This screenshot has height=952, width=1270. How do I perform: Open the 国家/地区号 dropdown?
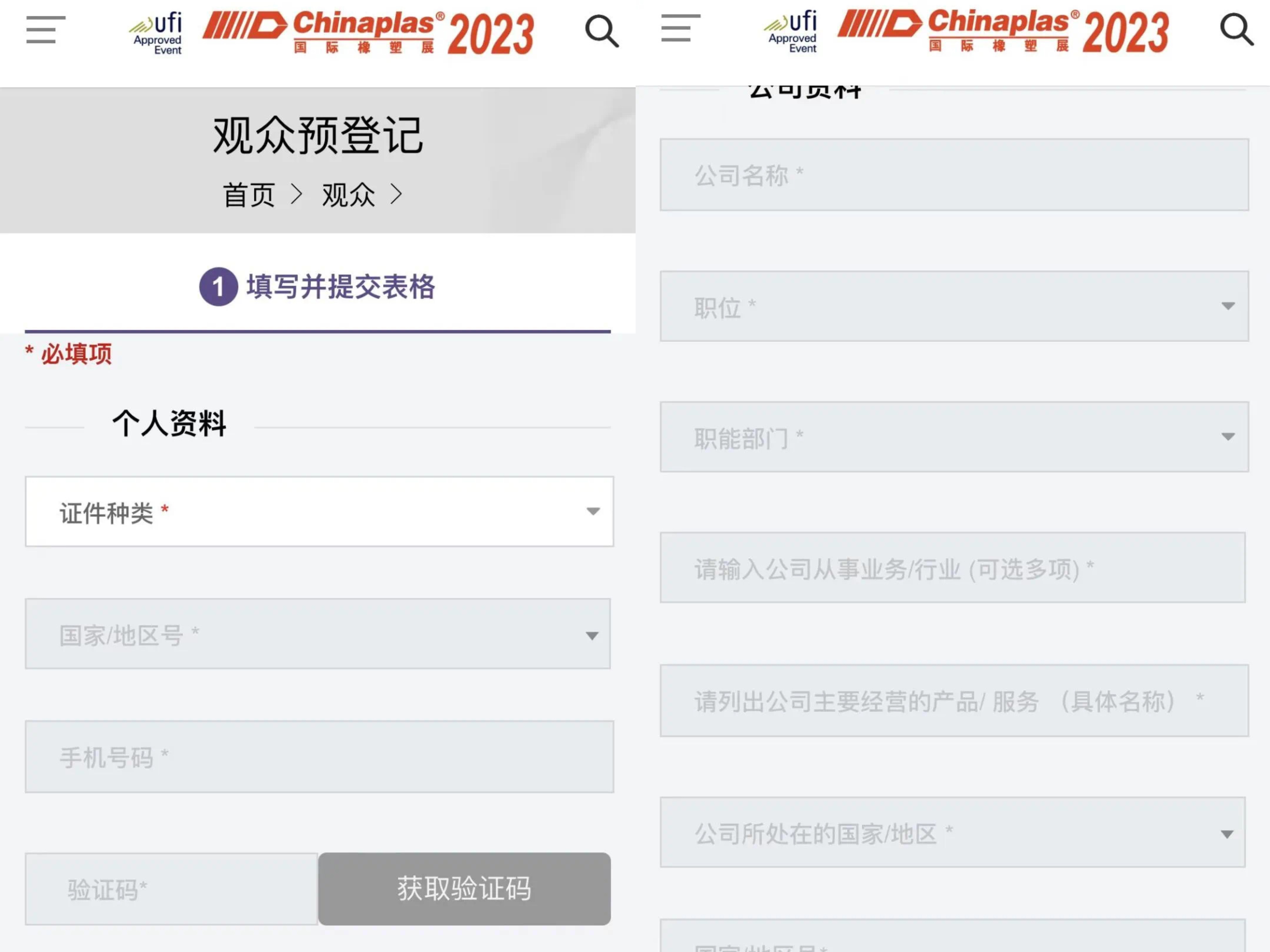(x=317, y=634)
